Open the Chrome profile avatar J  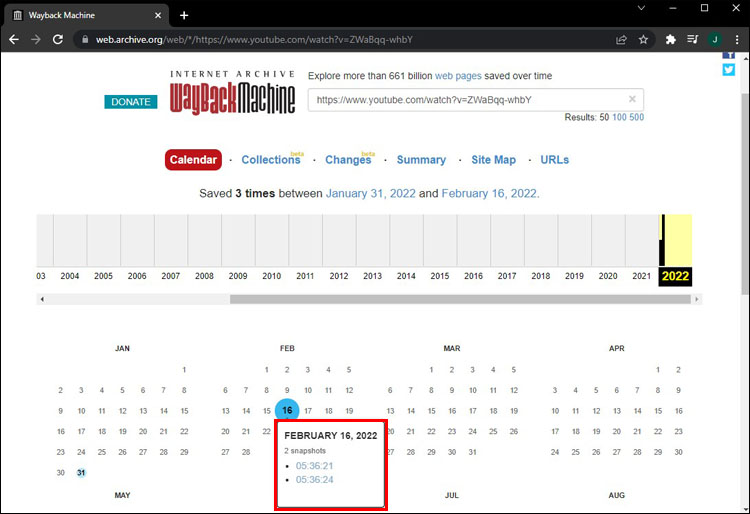(715, 39)
